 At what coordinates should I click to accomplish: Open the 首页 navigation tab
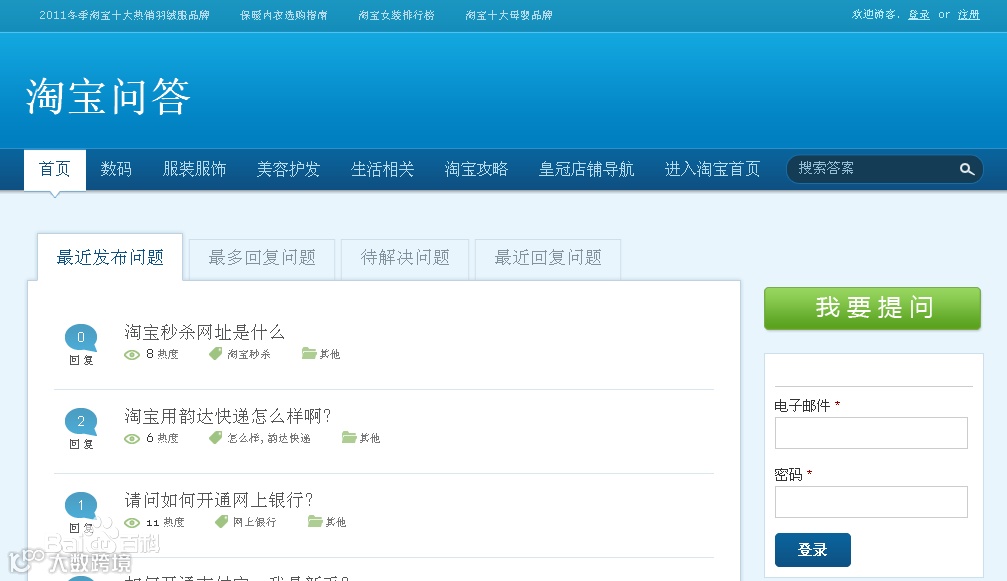pyautogui.click(x=55, y=169)
